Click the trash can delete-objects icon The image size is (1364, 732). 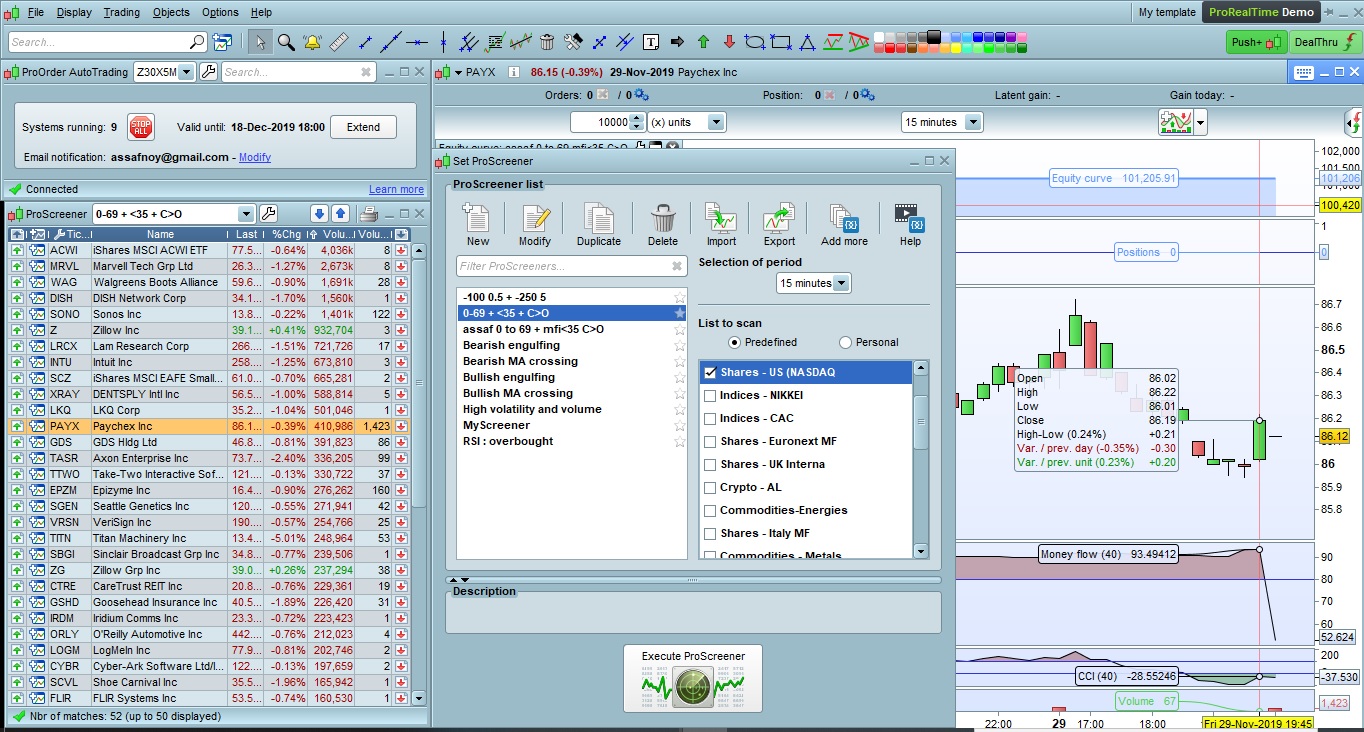coord(547,42)
